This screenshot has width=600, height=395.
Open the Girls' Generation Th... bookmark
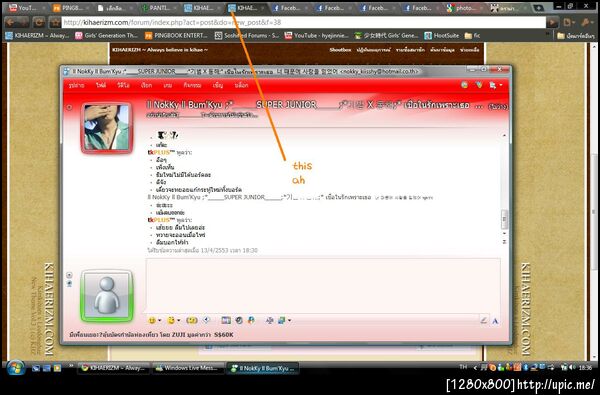(106, 36)
